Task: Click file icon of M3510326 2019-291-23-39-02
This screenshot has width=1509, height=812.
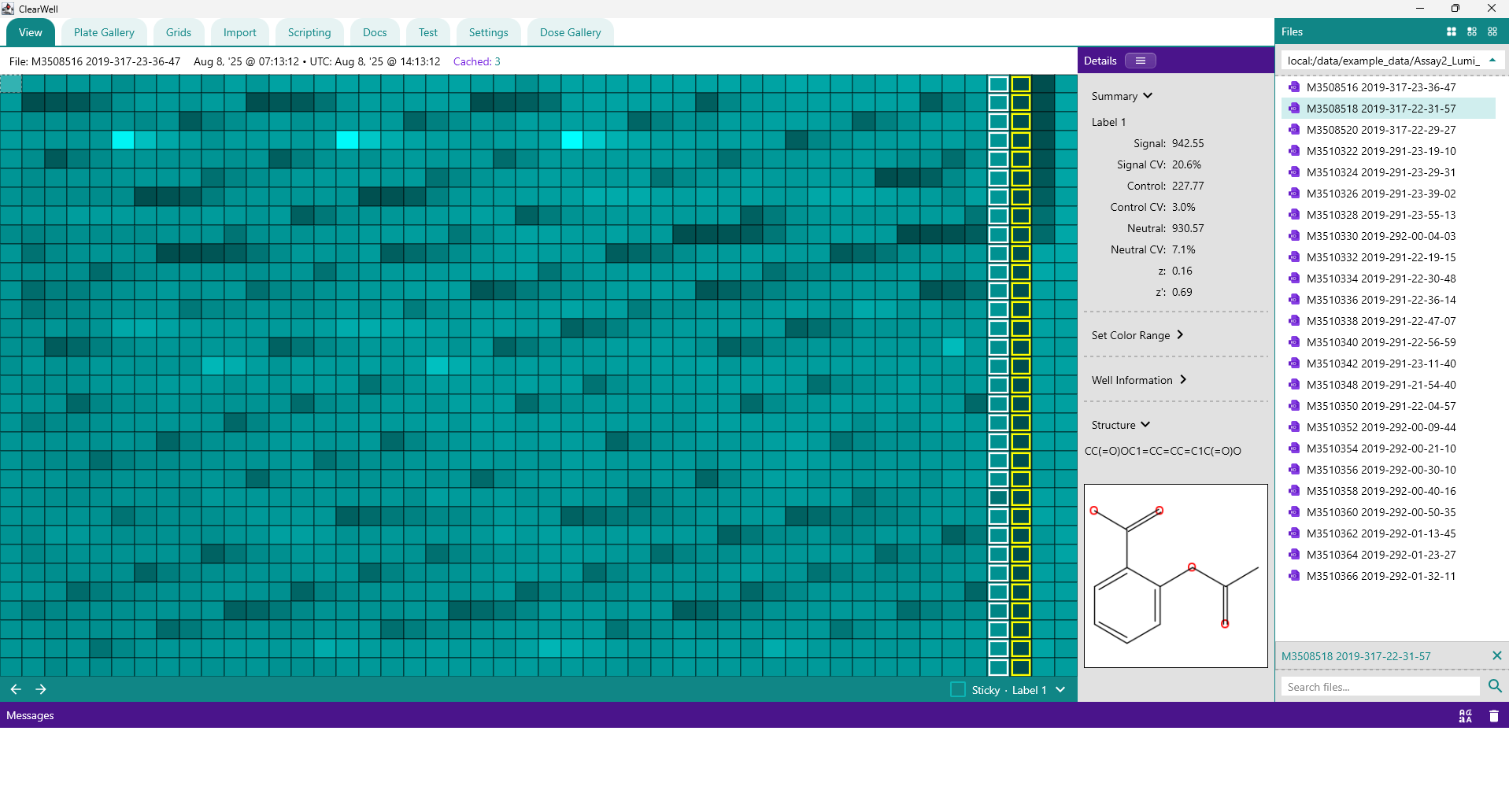Action: (x=1294, y=194)
